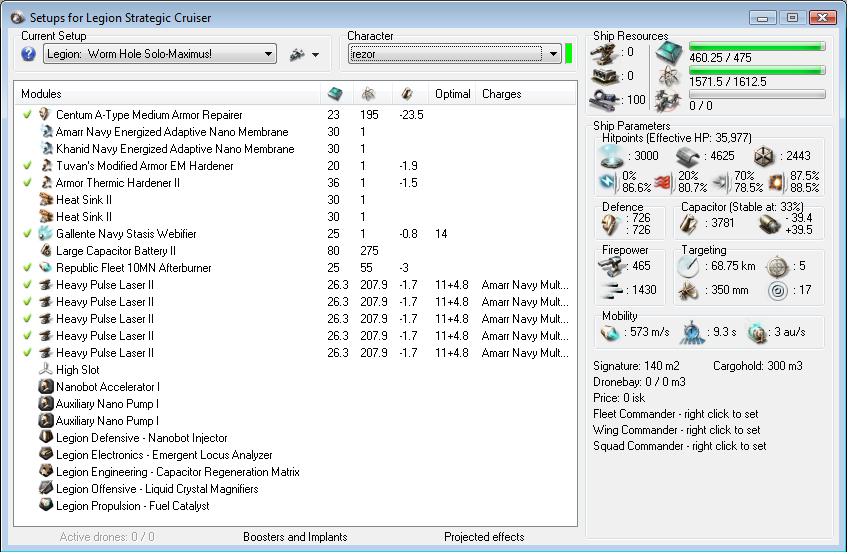Click the launcher hardpoints icon in Ship Resources
848x554 pixels.
tap(605, 76)
